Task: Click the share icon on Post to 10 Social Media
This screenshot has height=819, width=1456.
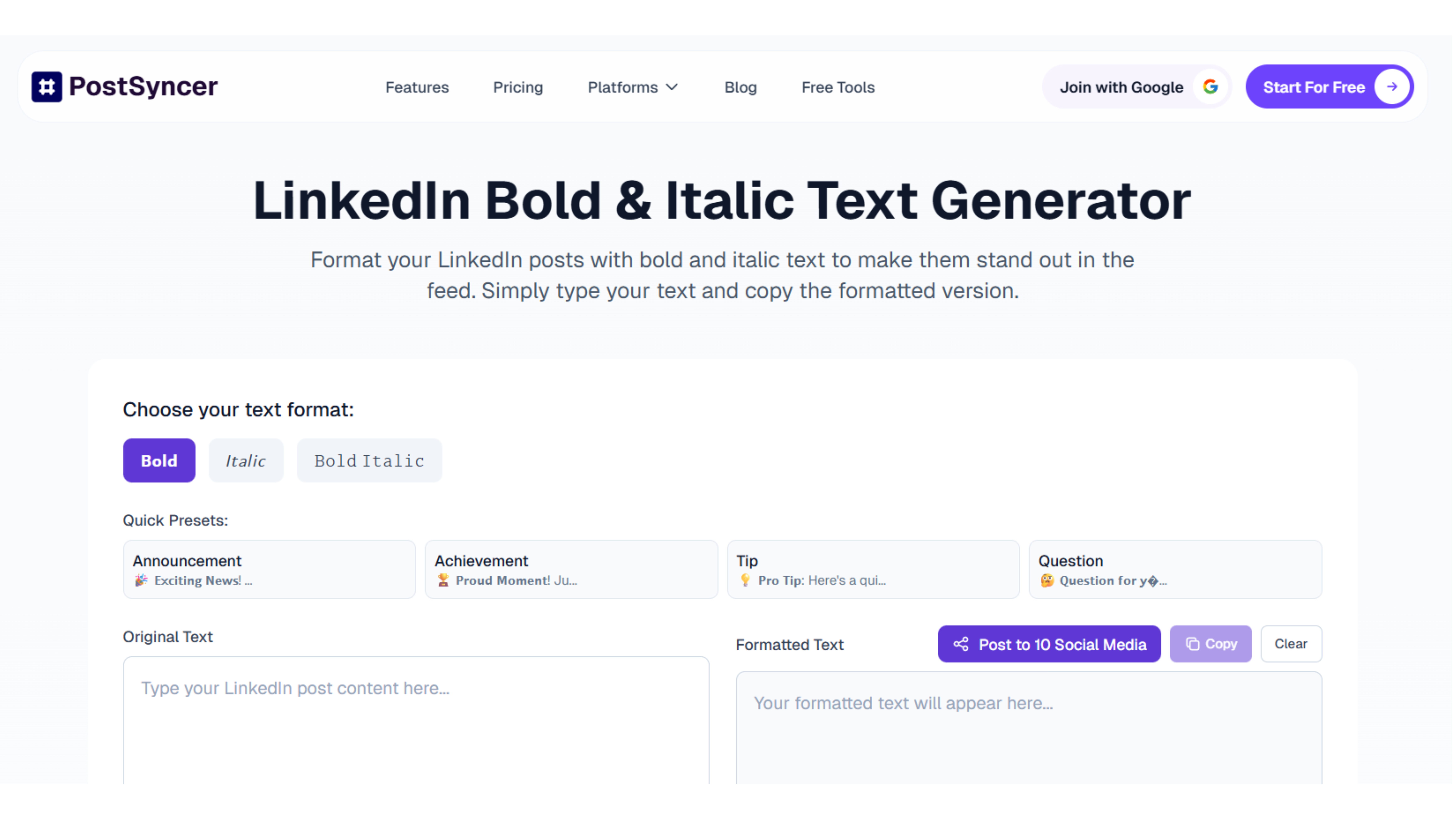Action: pyautogui.click(x=961, y=644)
